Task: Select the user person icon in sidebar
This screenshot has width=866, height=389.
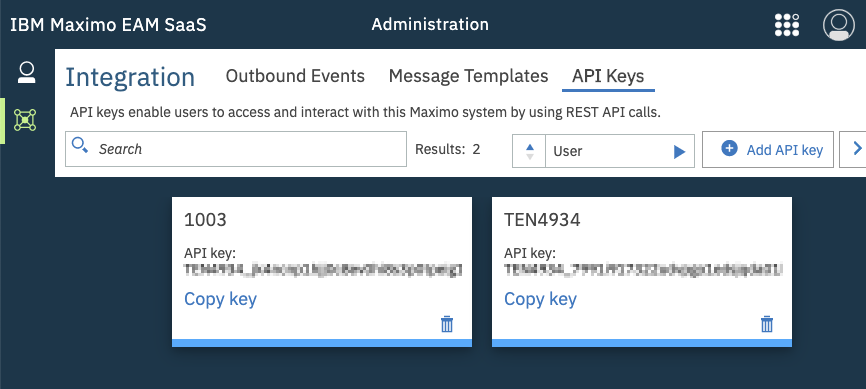Action: coord(27,73)
